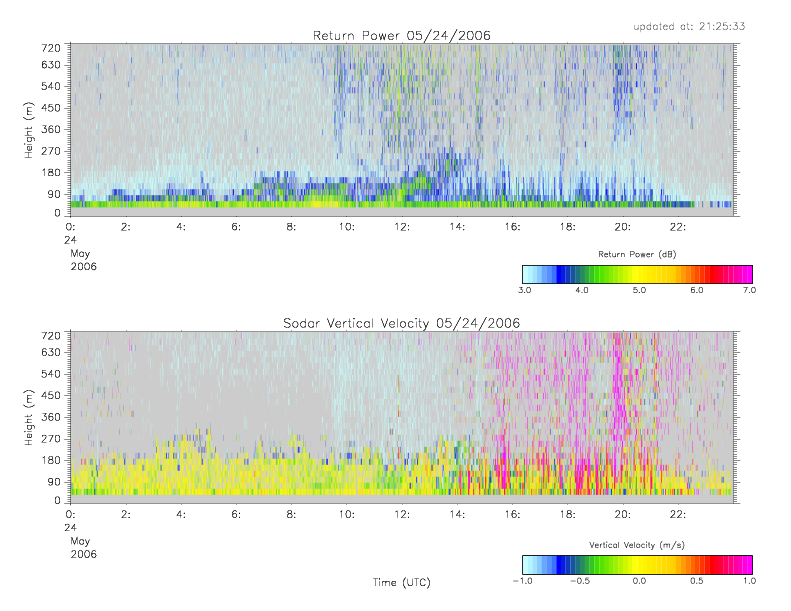The height and width of the screenshot is (611, 791).
Task: Click the -0.5 value under Velocity colorbar
Action: click(x=580, y=581)
